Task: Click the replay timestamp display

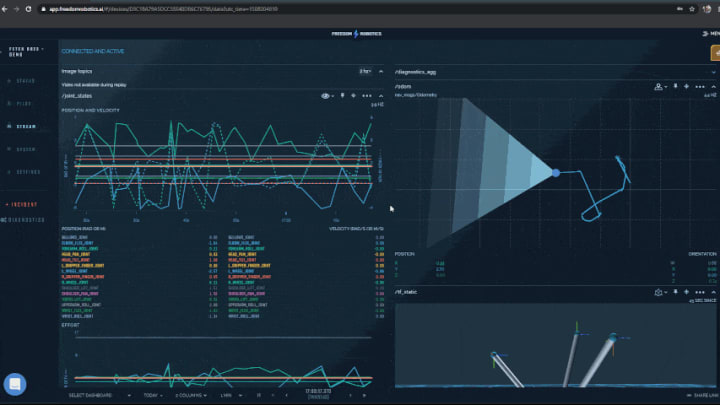Action: click(318, 394)
